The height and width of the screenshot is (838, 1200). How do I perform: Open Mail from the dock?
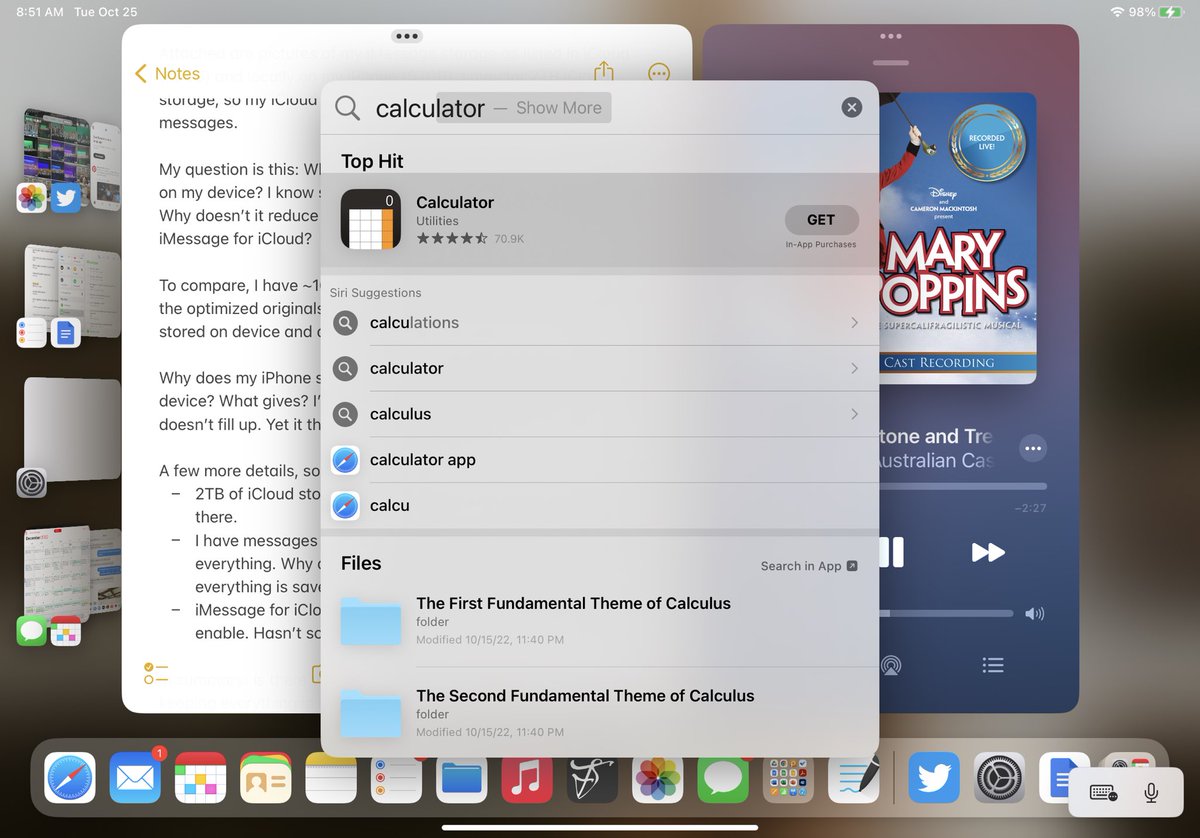(135, 778)
